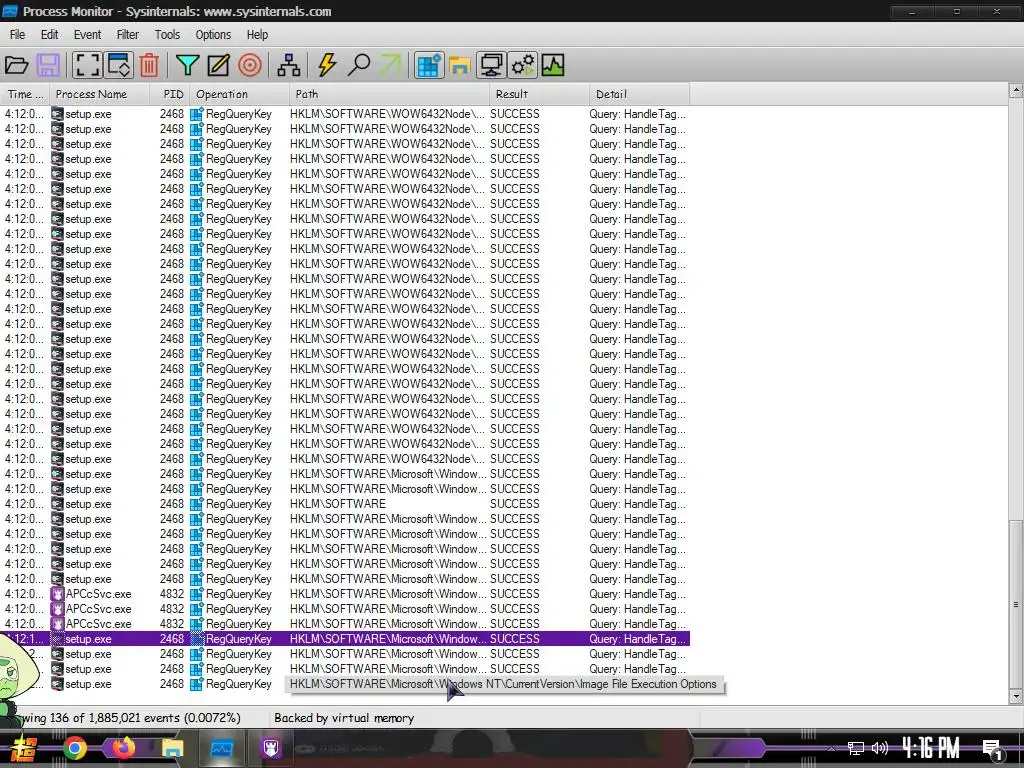
Task: Click the Path column header
Action: (389, 94)
